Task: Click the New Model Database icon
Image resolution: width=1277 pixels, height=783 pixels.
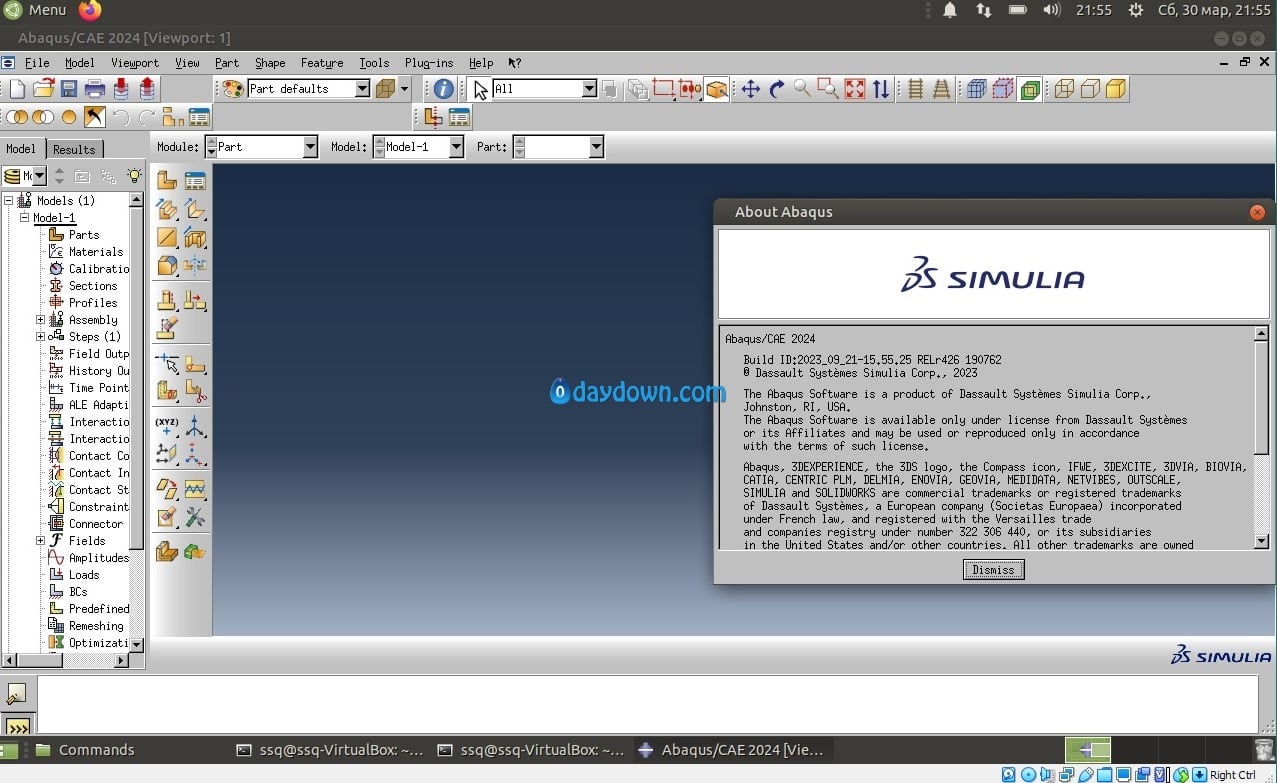Action: (16, 89)
